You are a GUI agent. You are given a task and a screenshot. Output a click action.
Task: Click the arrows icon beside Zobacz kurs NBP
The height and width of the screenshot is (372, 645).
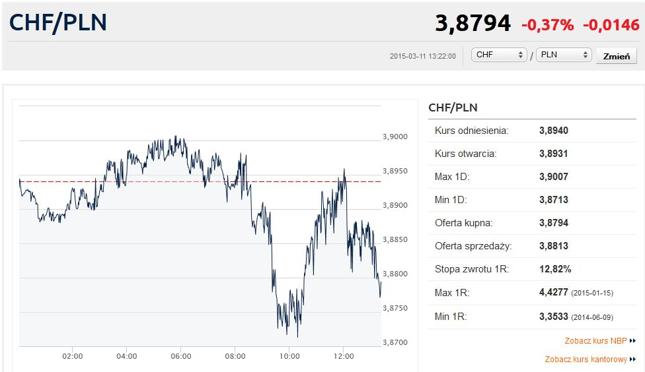pos(633,341)
